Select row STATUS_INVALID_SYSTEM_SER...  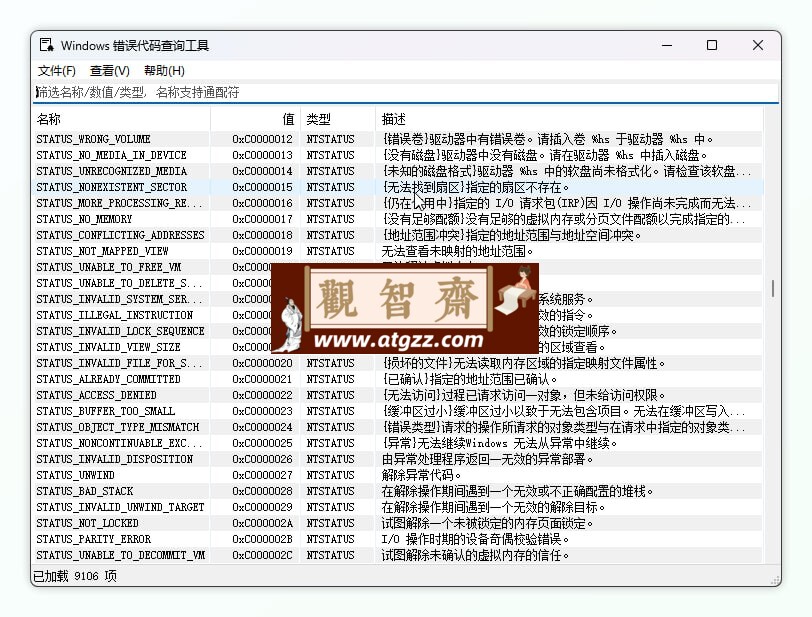(x=398, y=299)
